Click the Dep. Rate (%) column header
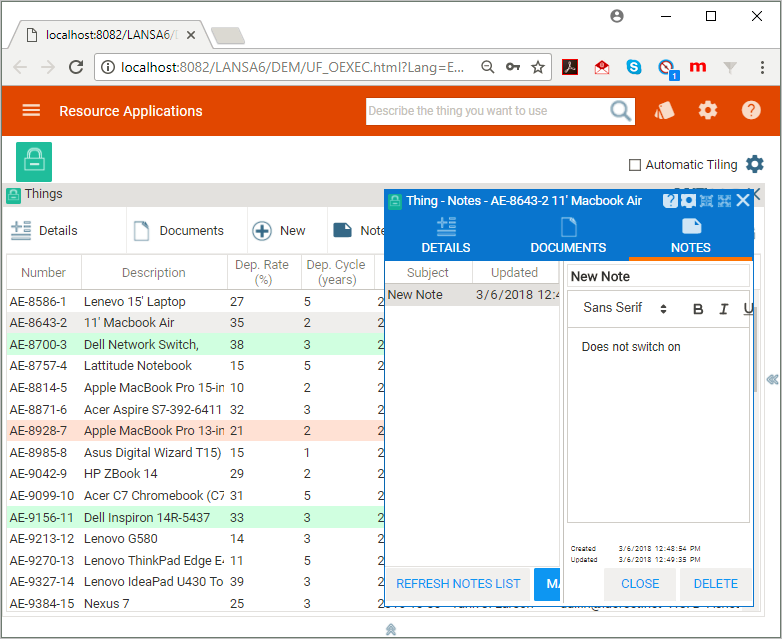Image resolution: width=782 pixels, height=639 pixels. click(264, 272)
